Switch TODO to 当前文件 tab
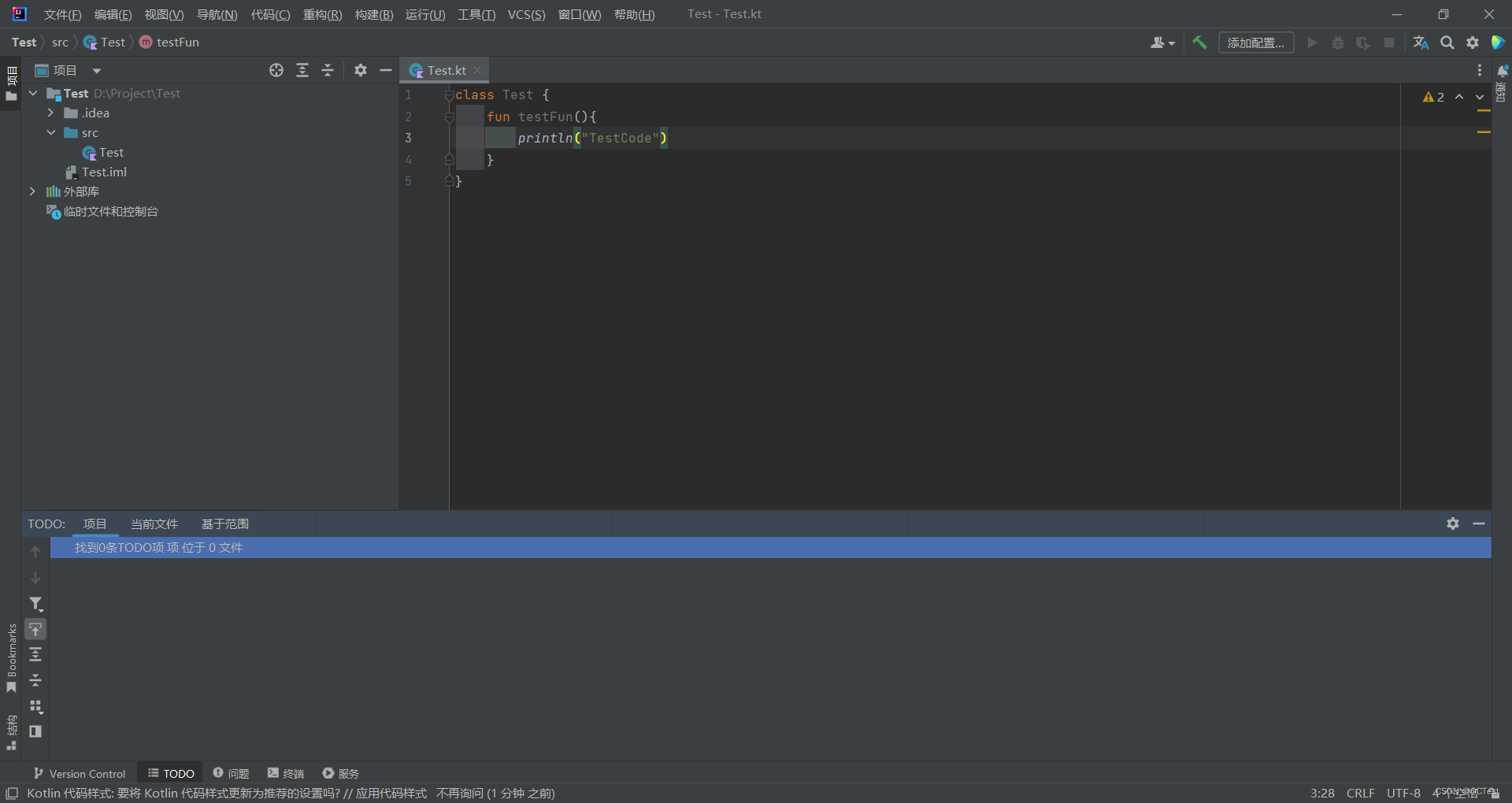1512x803 pixels. 154,524
